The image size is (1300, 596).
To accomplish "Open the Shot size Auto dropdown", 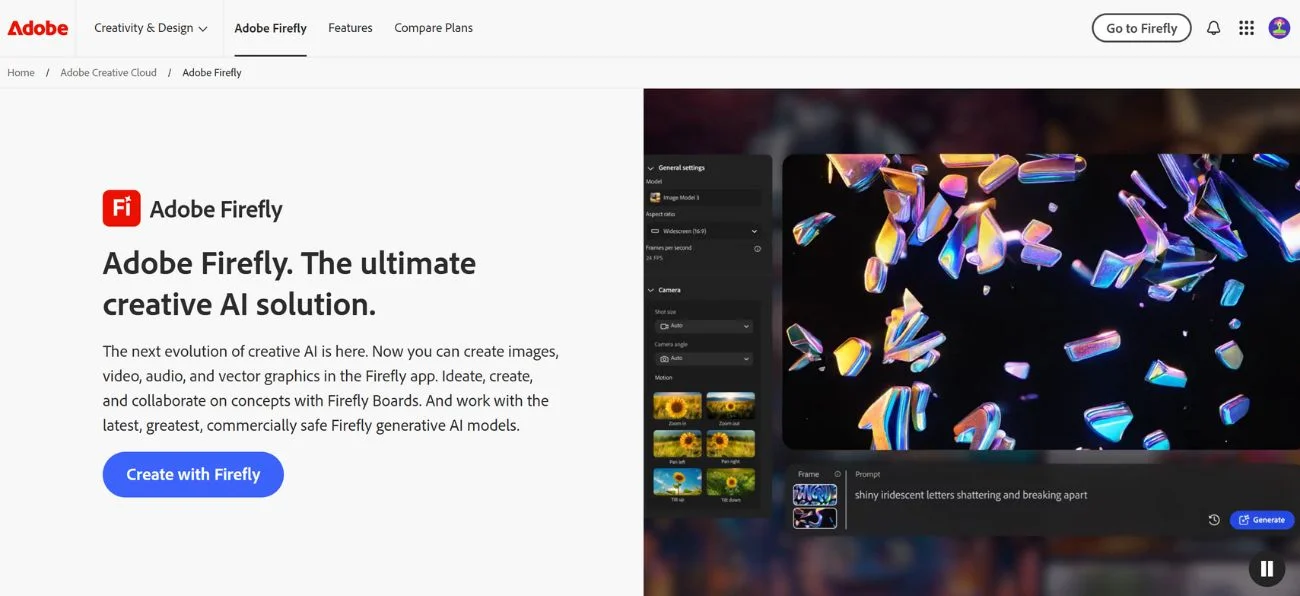I will tap(704, 326).
